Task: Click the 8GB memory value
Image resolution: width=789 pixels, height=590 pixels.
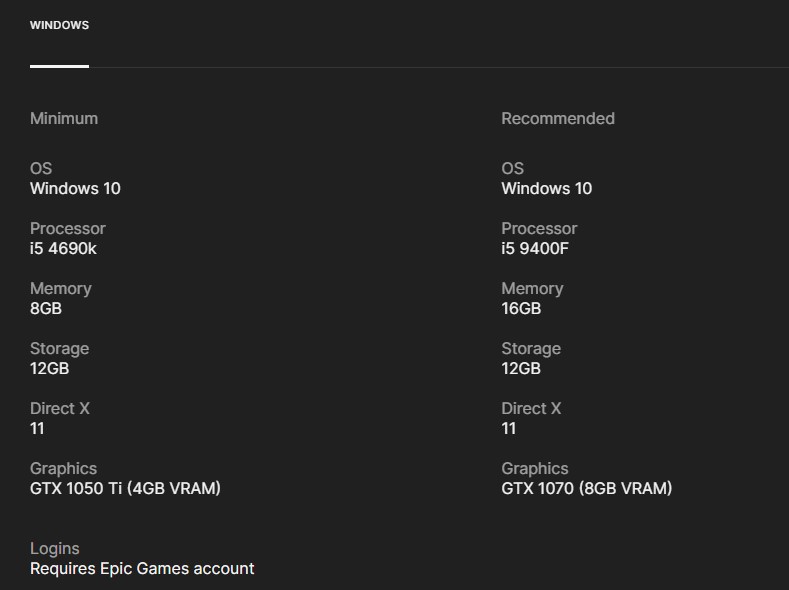Action: coord(46,308)
